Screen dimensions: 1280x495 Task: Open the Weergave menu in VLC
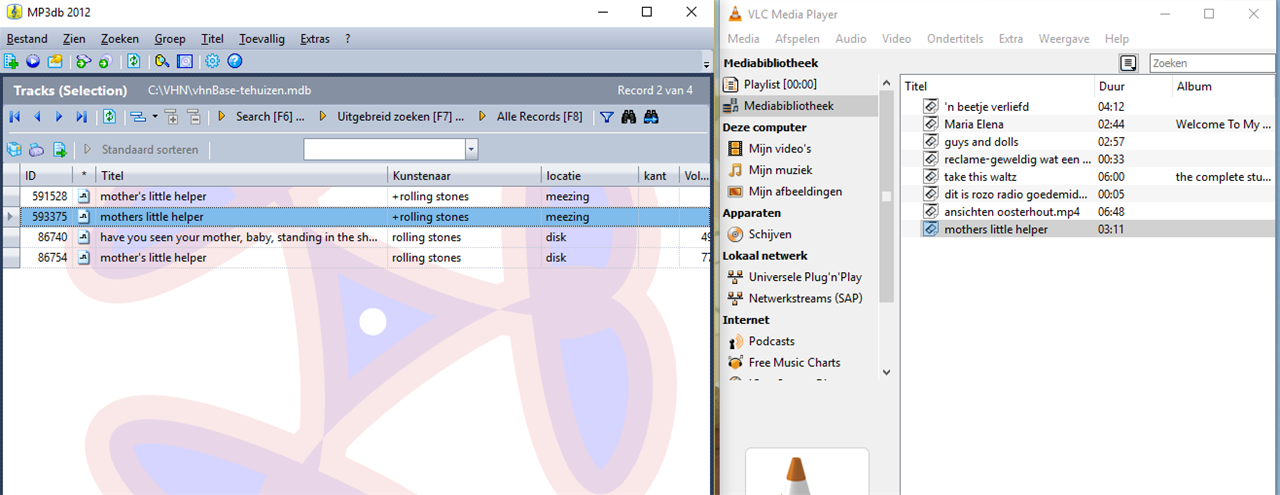coord(1065,39)
